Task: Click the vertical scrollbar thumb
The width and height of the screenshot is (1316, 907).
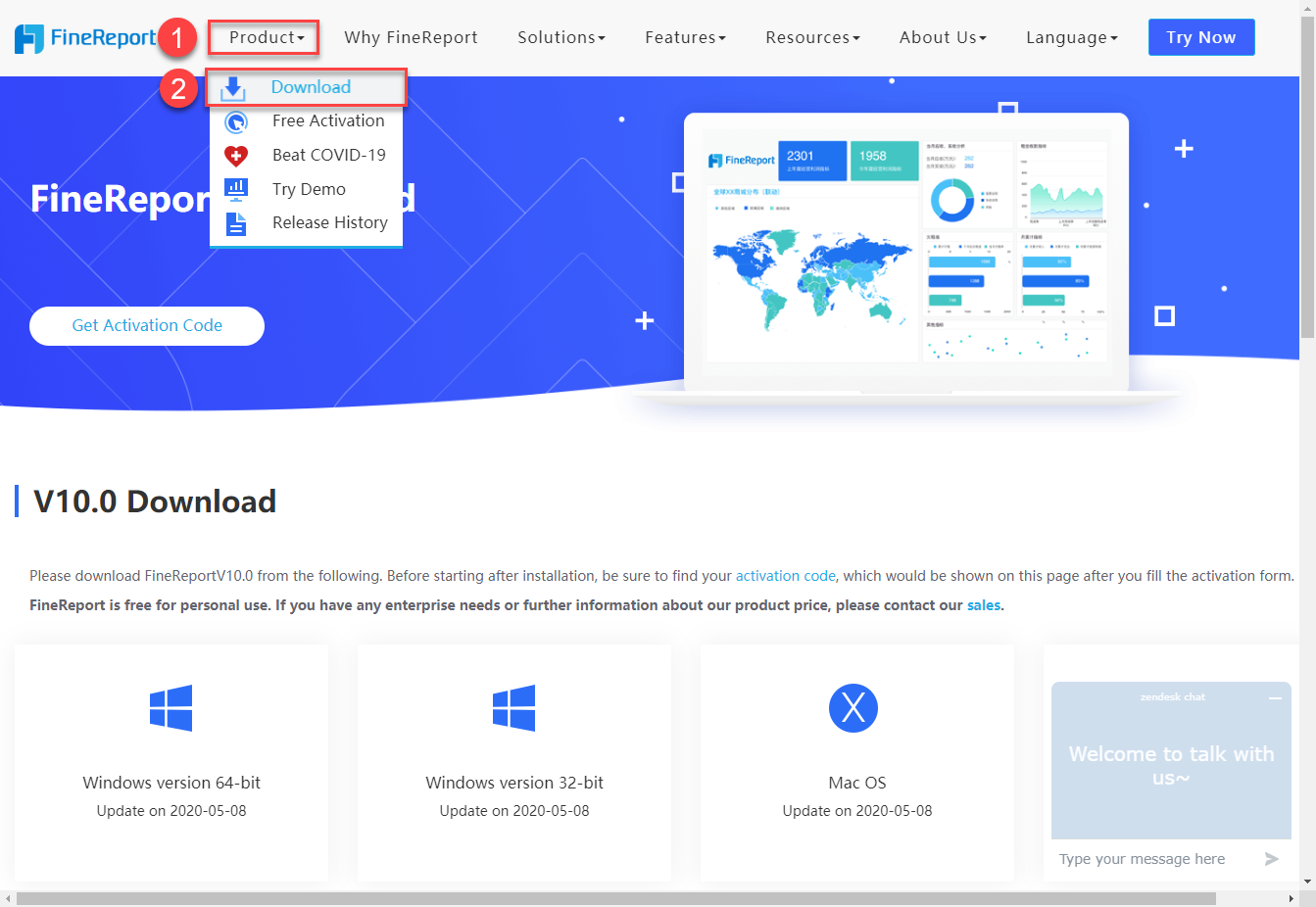Action: tap(1308, 177)
